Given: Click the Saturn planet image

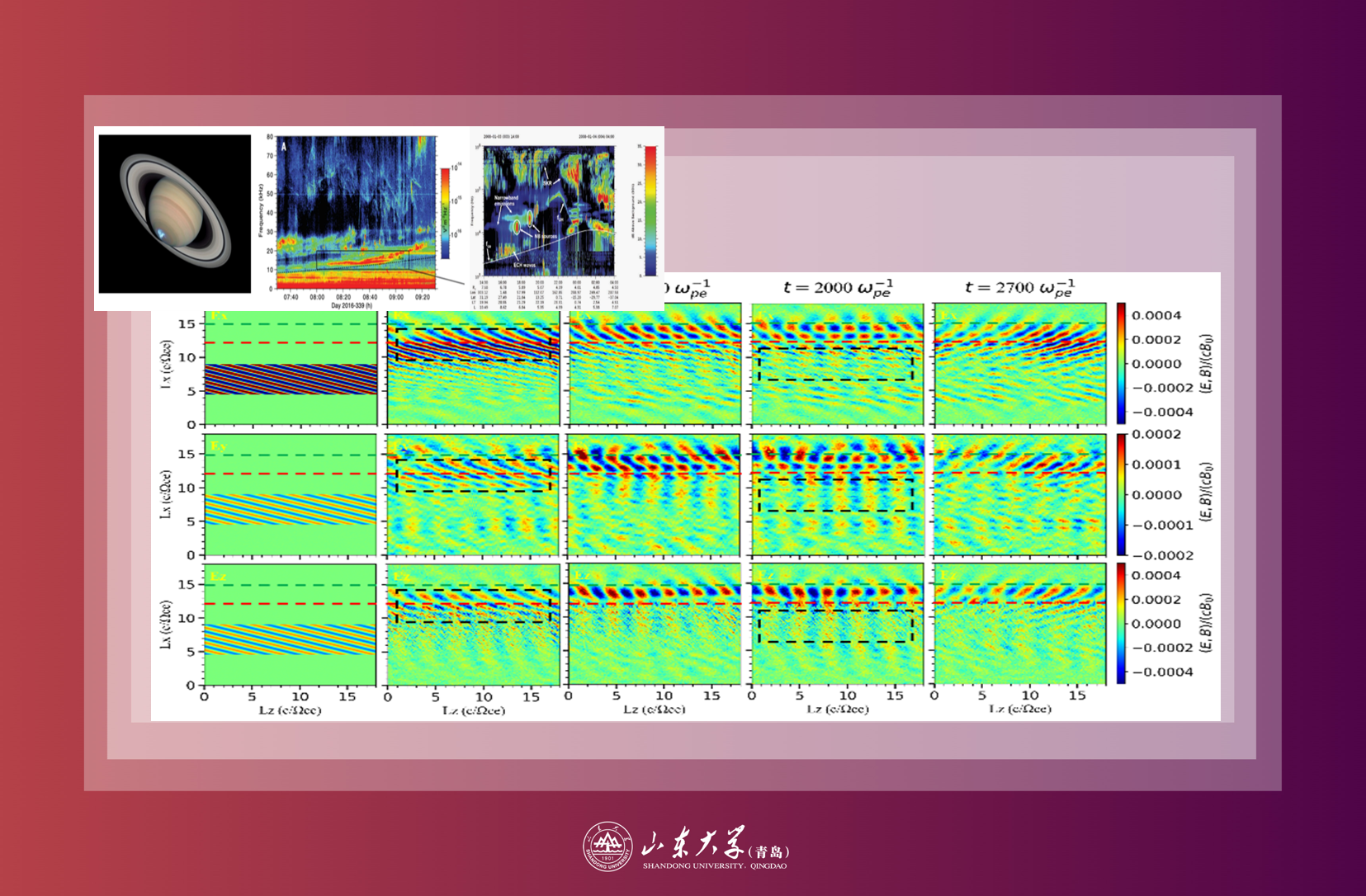Looking at the screenshot, I should [x=175, y=214].
